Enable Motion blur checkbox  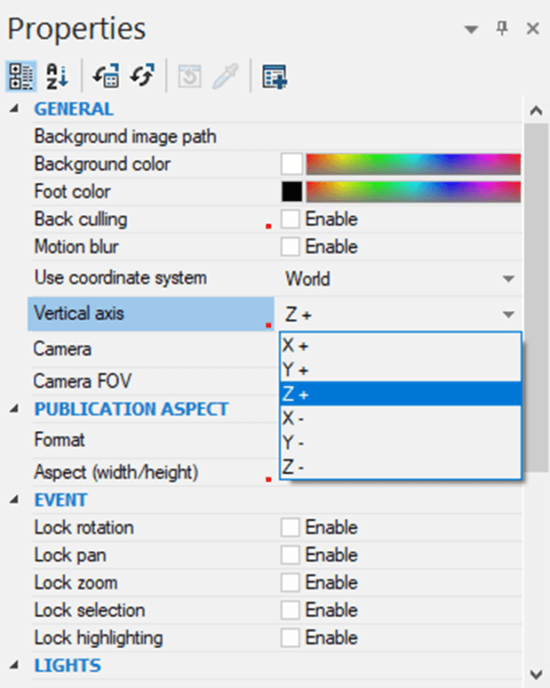coord(290,247)
